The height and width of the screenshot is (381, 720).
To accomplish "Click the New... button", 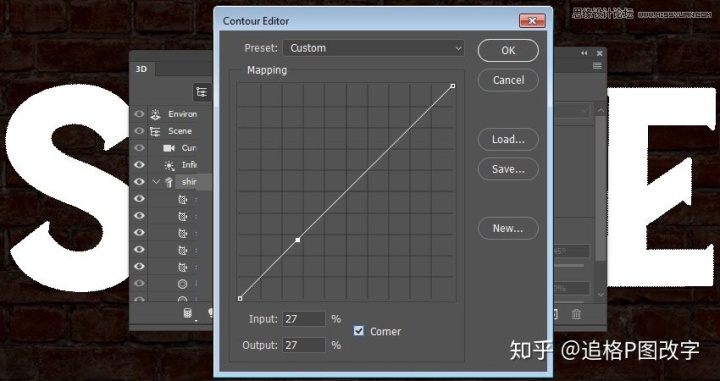I will (x=508, y=228).
